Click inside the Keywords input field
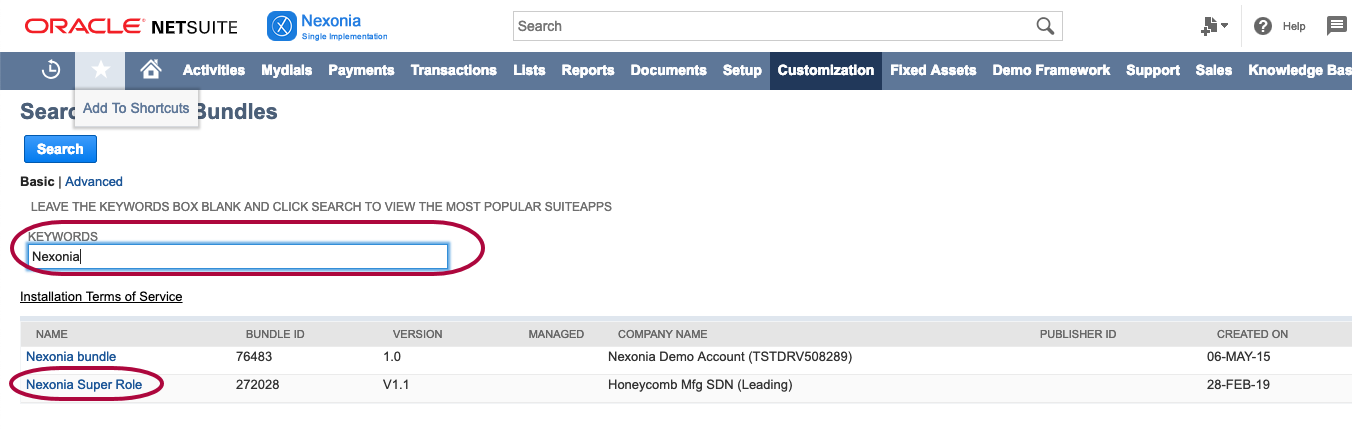 coord(237,257)
